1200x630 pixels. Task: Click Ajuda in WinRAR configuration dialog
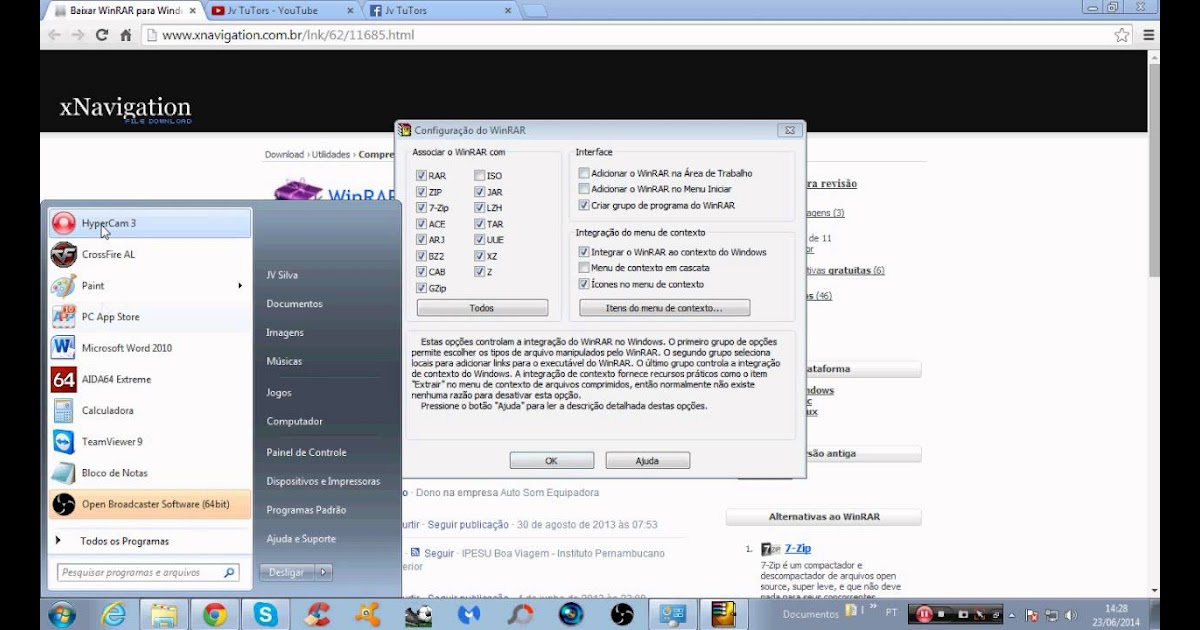(x=647, y=461)
